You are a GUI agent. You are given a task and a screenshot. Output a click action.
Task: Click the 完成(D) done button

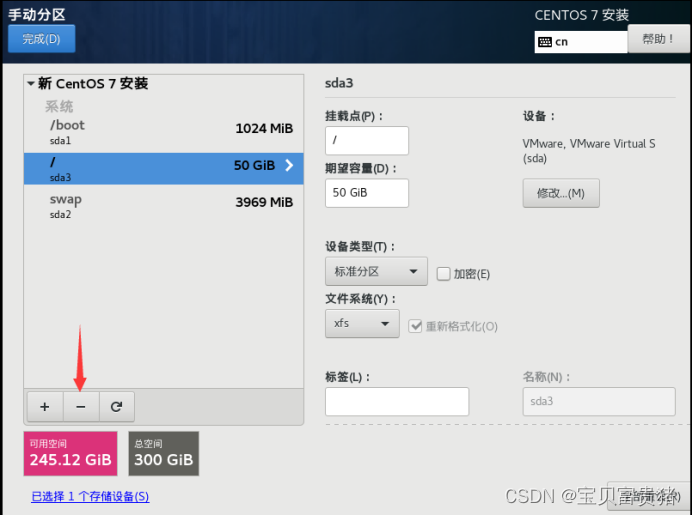click(41, 39)
